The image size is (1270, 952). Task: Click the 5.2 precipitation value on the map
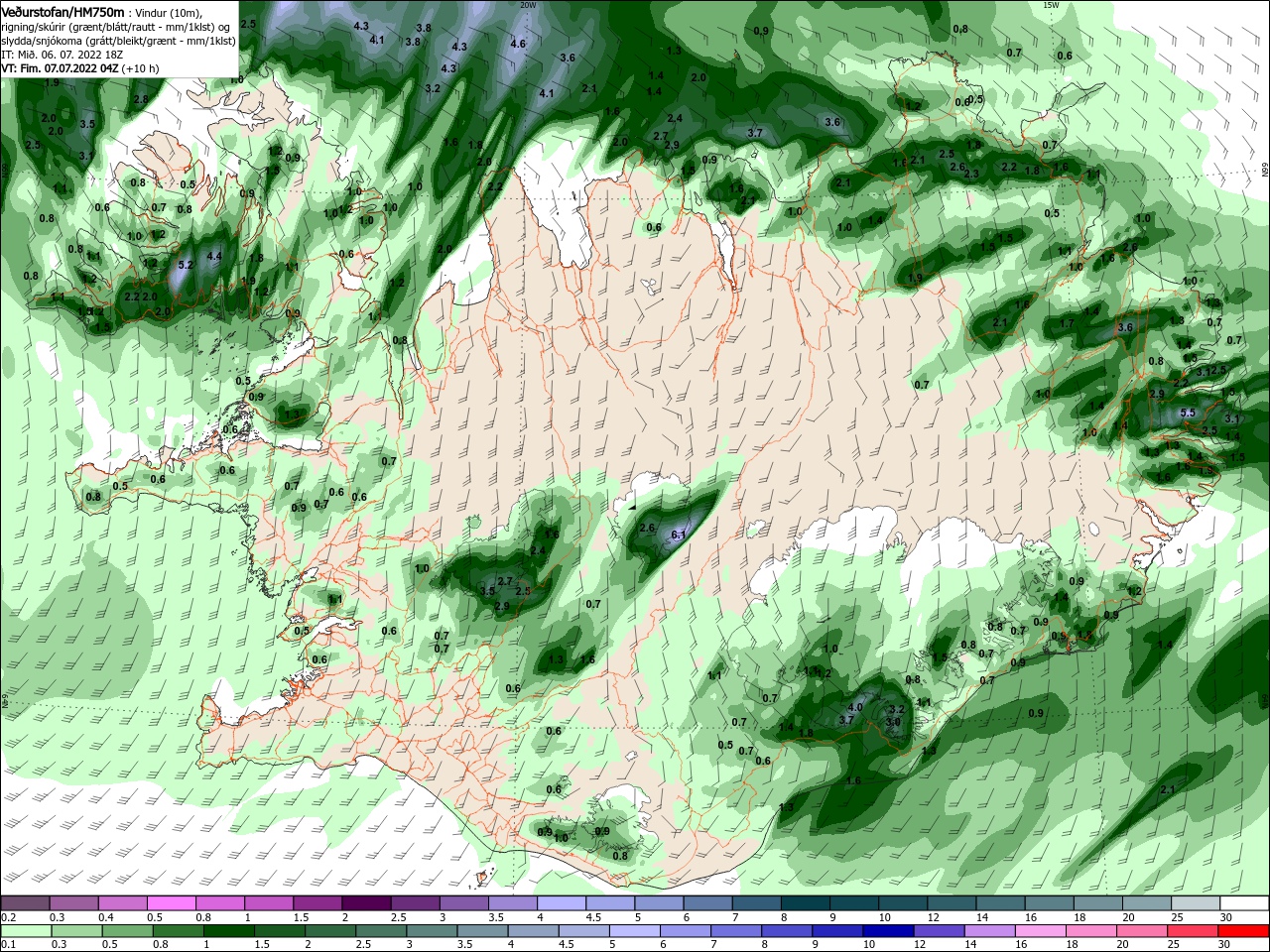[x=185, y=266]
